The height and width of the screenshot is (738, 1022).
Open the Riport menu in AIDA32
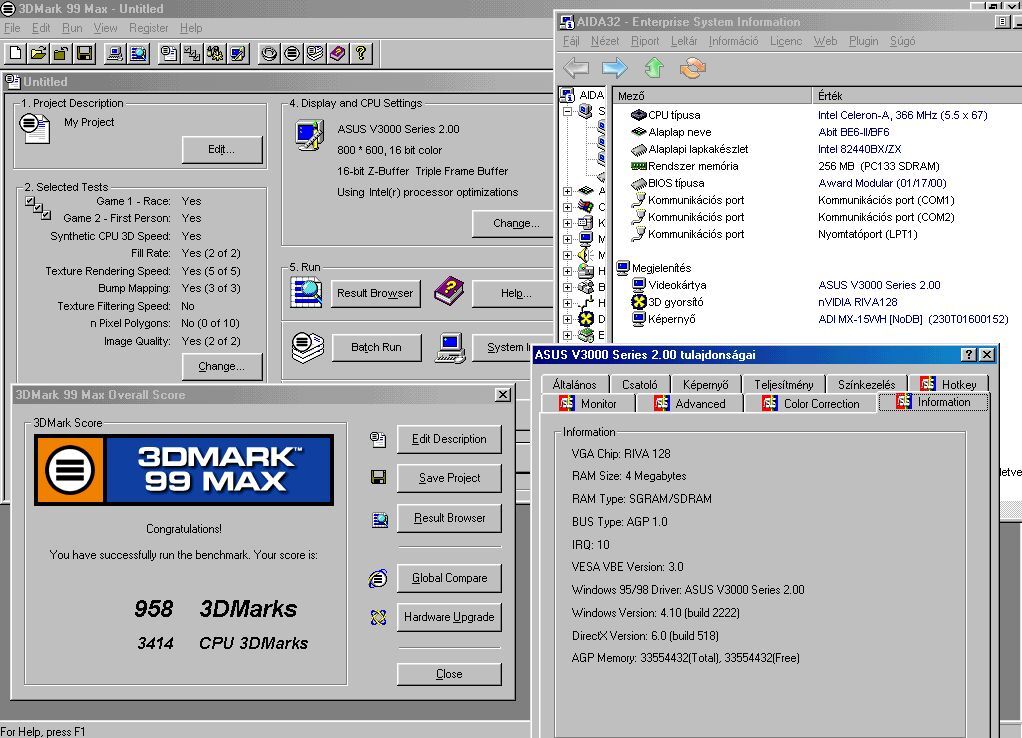[x=645, y=41]
